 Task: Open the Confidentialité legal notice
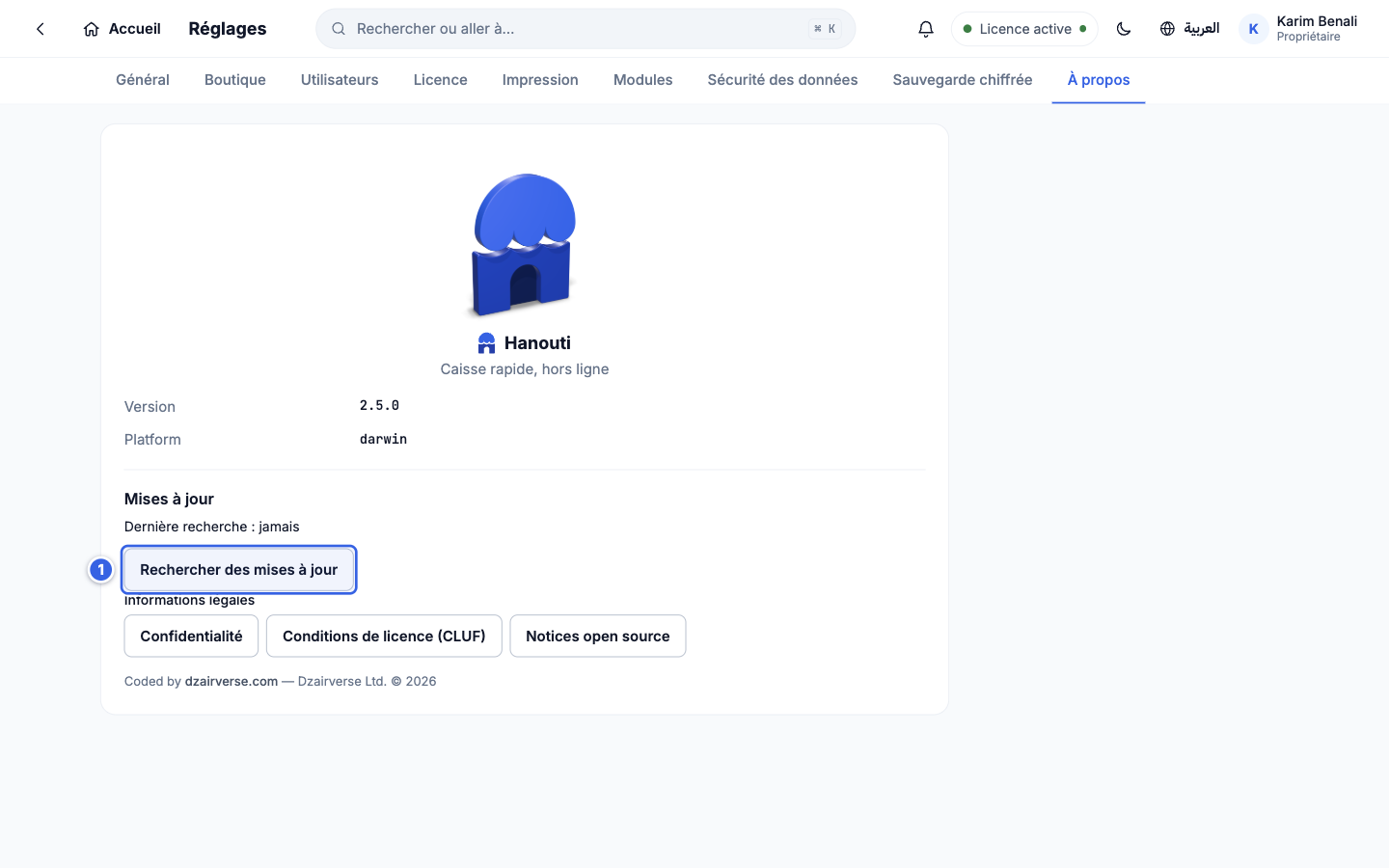191,637
